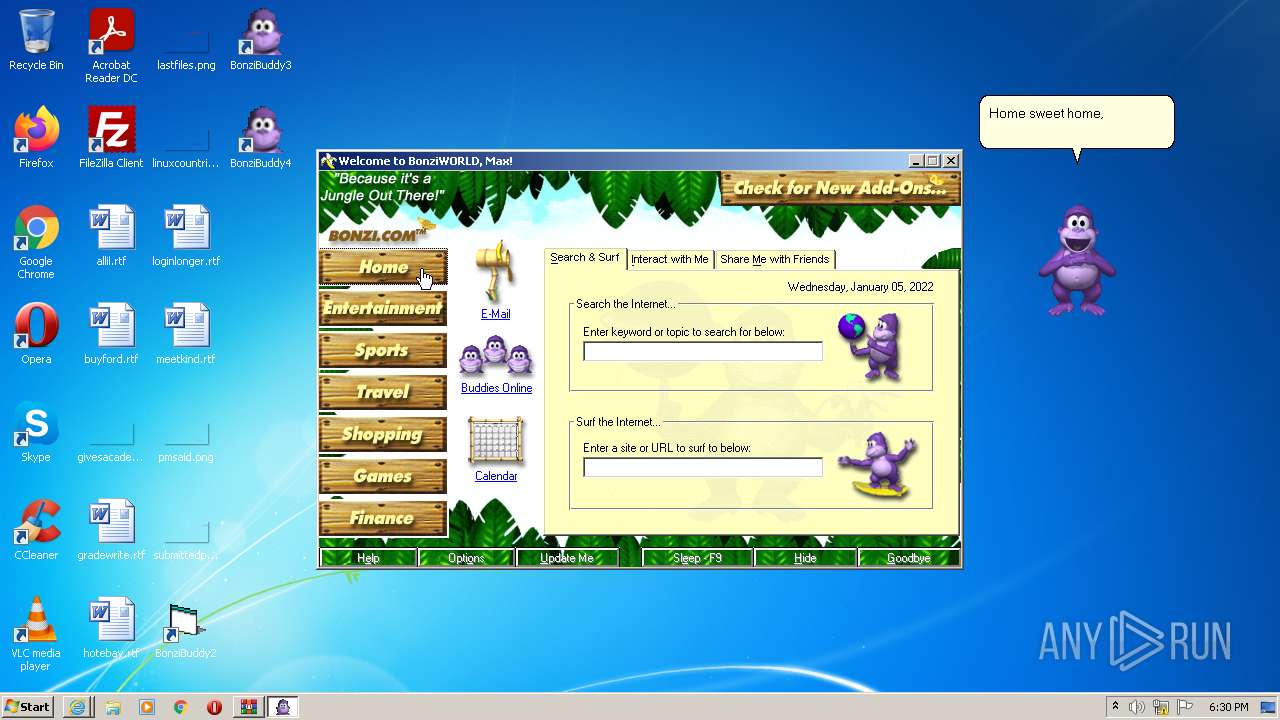Image resolution: width=1280 pixels, height=720 pixels.
Task: Launch VLC media player shortcut
Action: coord(36,634)
